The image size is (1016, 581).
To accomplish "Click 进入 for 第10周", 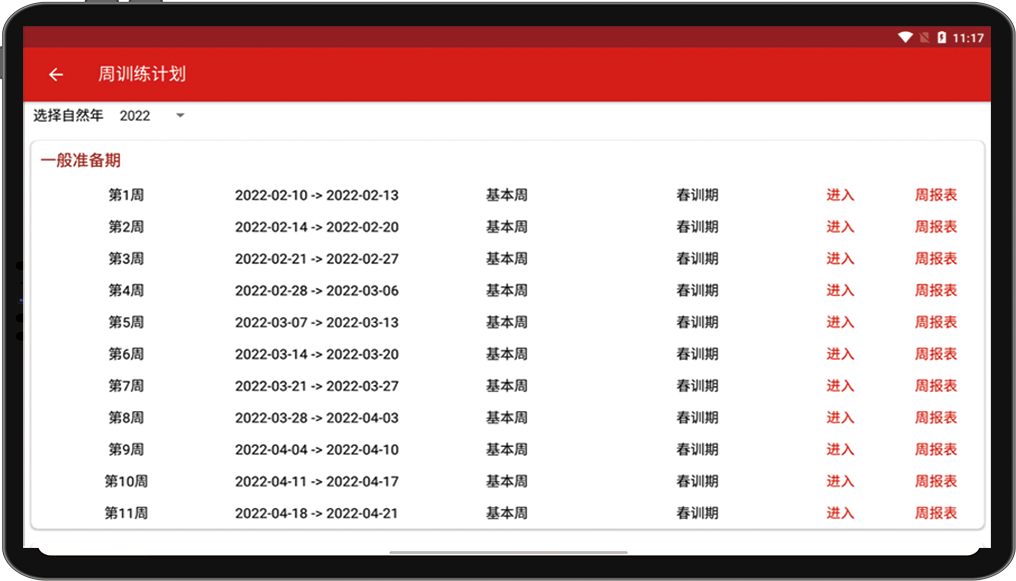I will point(840,481).
